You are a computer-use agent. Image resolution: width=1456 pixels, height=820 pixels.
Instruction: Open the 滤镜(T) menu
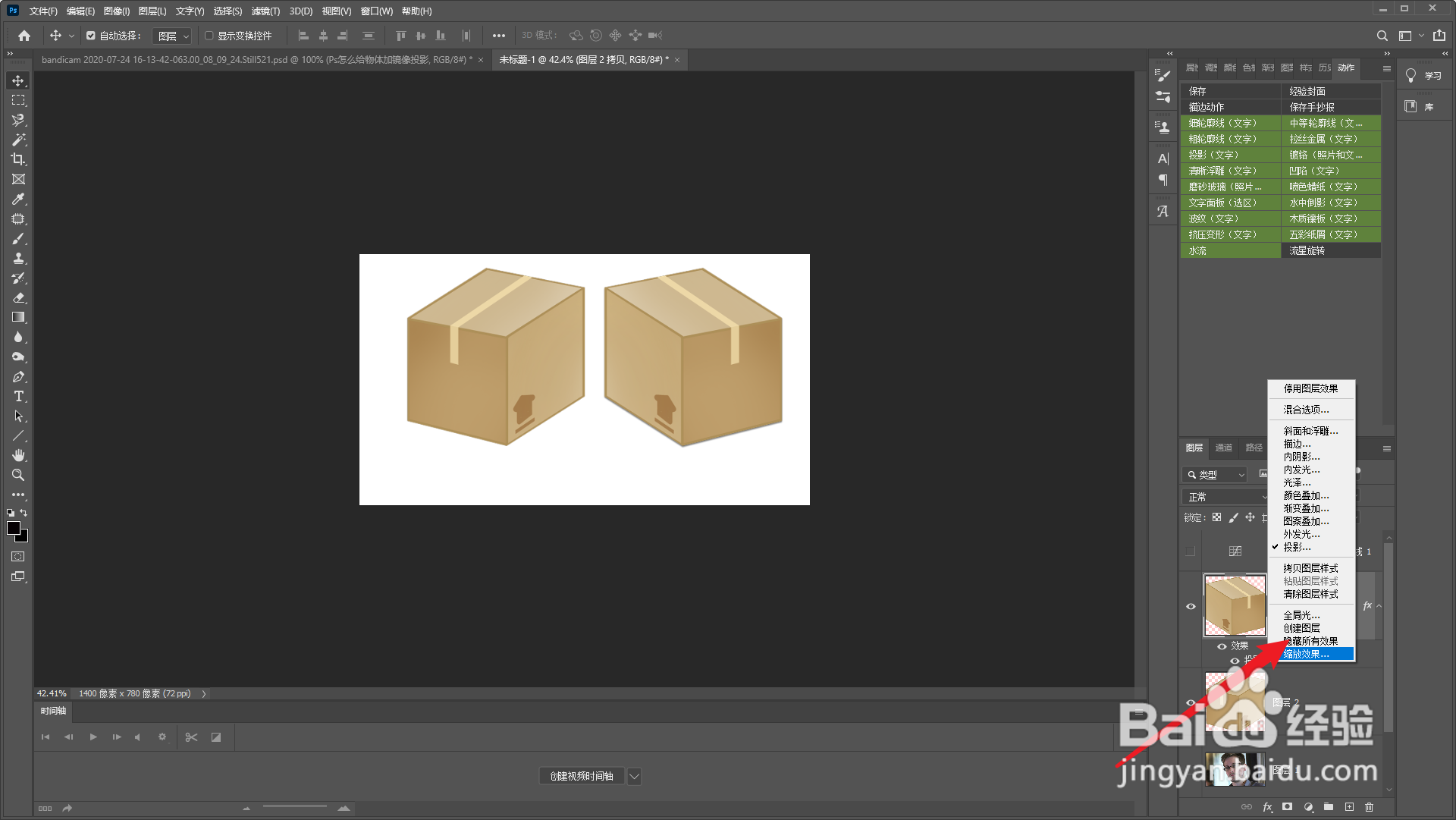tap(265, 11)
